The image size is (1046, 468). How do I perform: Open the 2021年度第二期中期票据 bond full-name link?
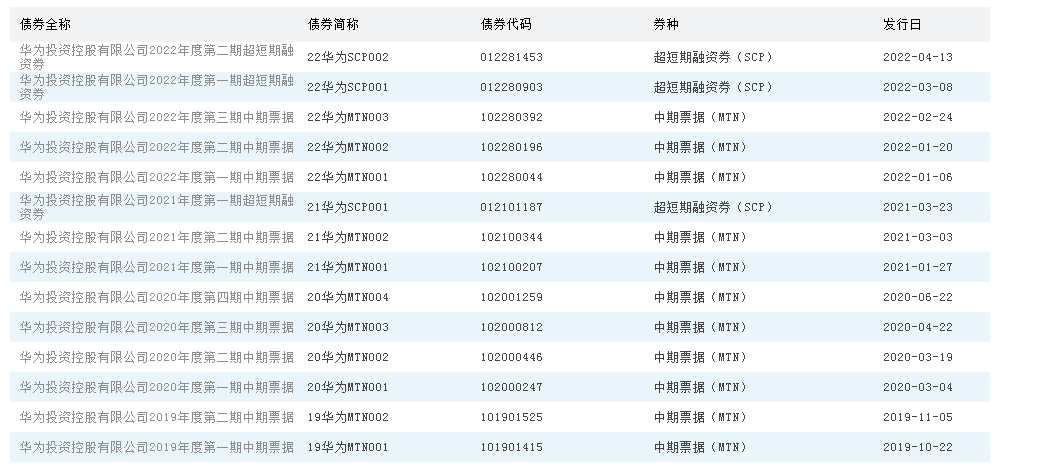click(x=156, y=237)
